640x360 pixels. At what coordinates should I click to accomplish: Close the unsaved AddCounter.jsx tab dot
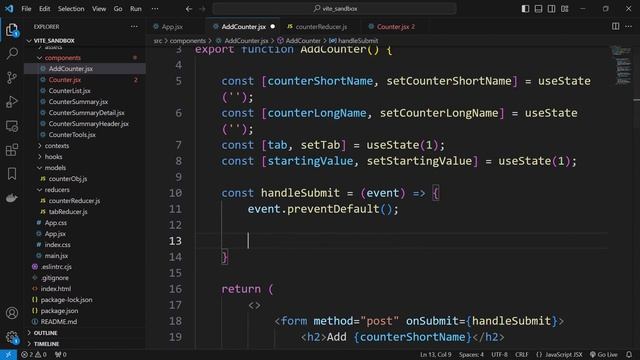[273, 27]
